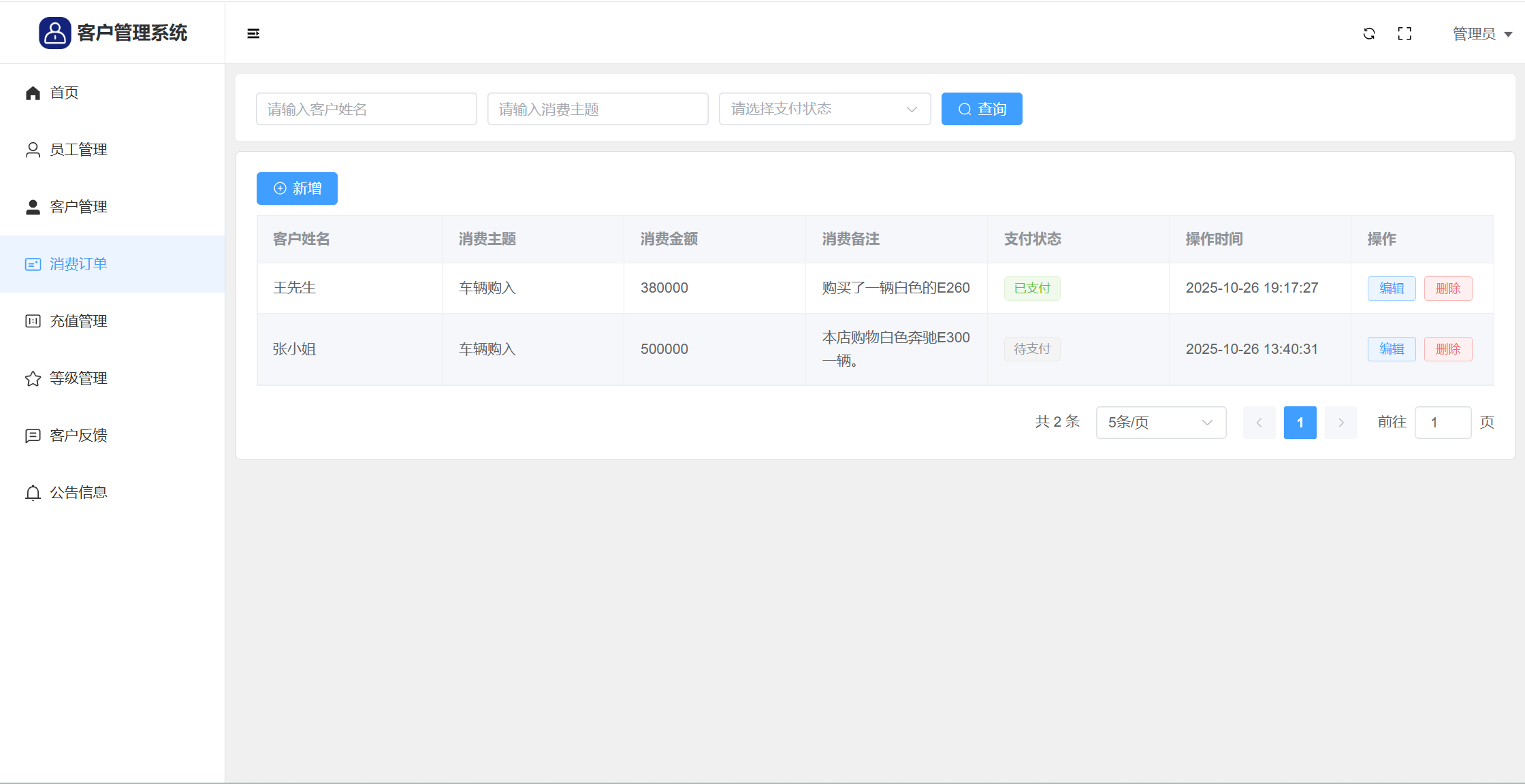Image resolution: width=1525 pixels, height=784 pixels.
Task: Edit the 王先生 order row
Action: (x=1391, y=289)
